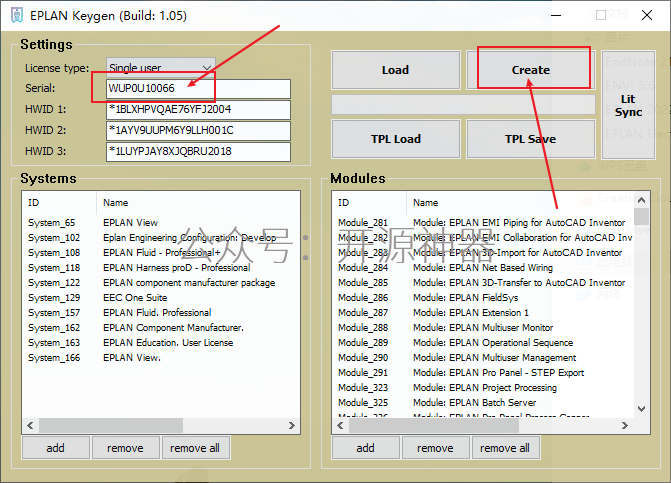
Task: Click the TPL Save button
Action: click(x=531, y=139)
